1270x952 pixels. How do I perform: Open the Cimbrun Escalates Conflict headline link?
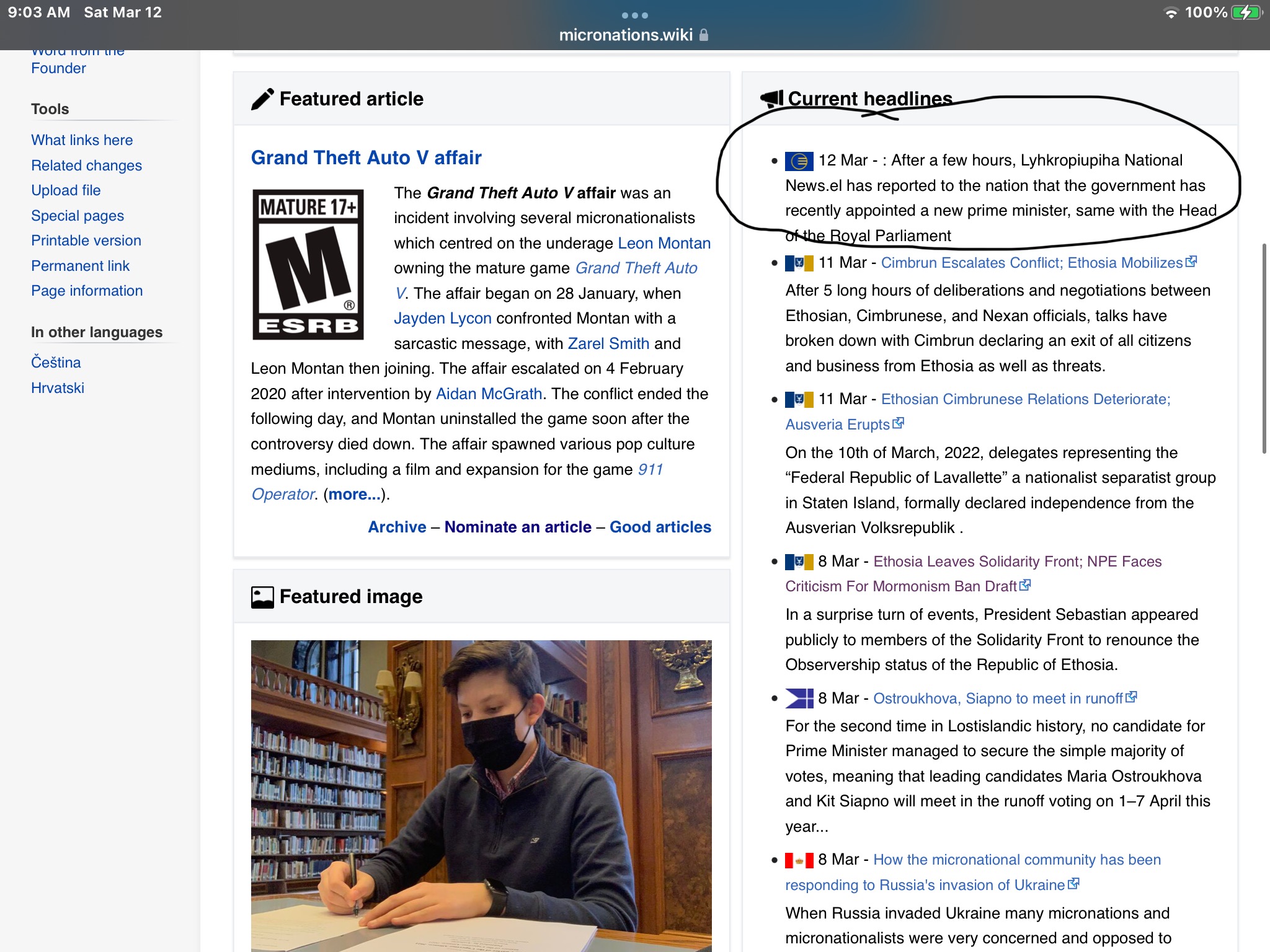[1031, 263]
